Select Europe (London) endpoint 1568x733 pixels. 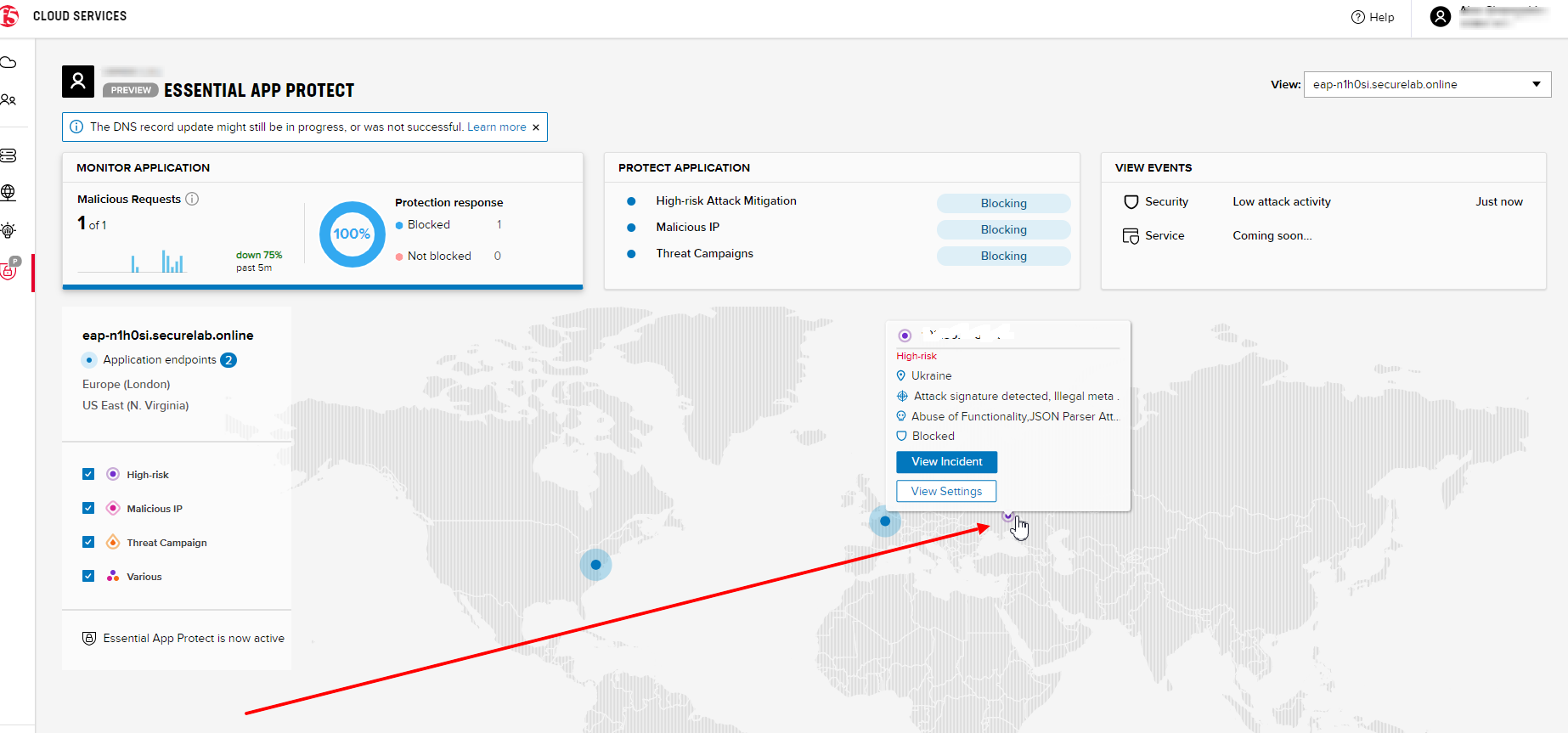[126, 384]
